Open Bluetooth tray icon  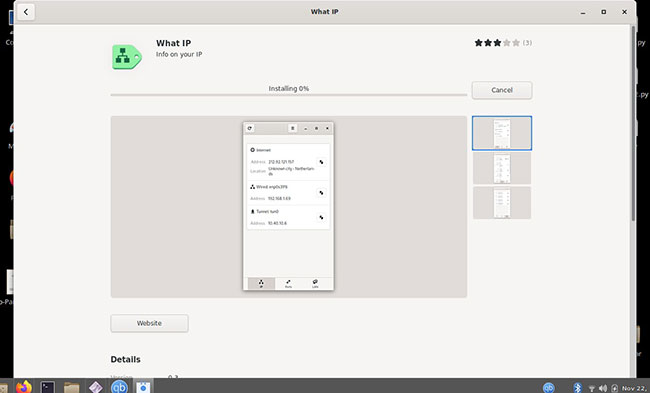577,388
